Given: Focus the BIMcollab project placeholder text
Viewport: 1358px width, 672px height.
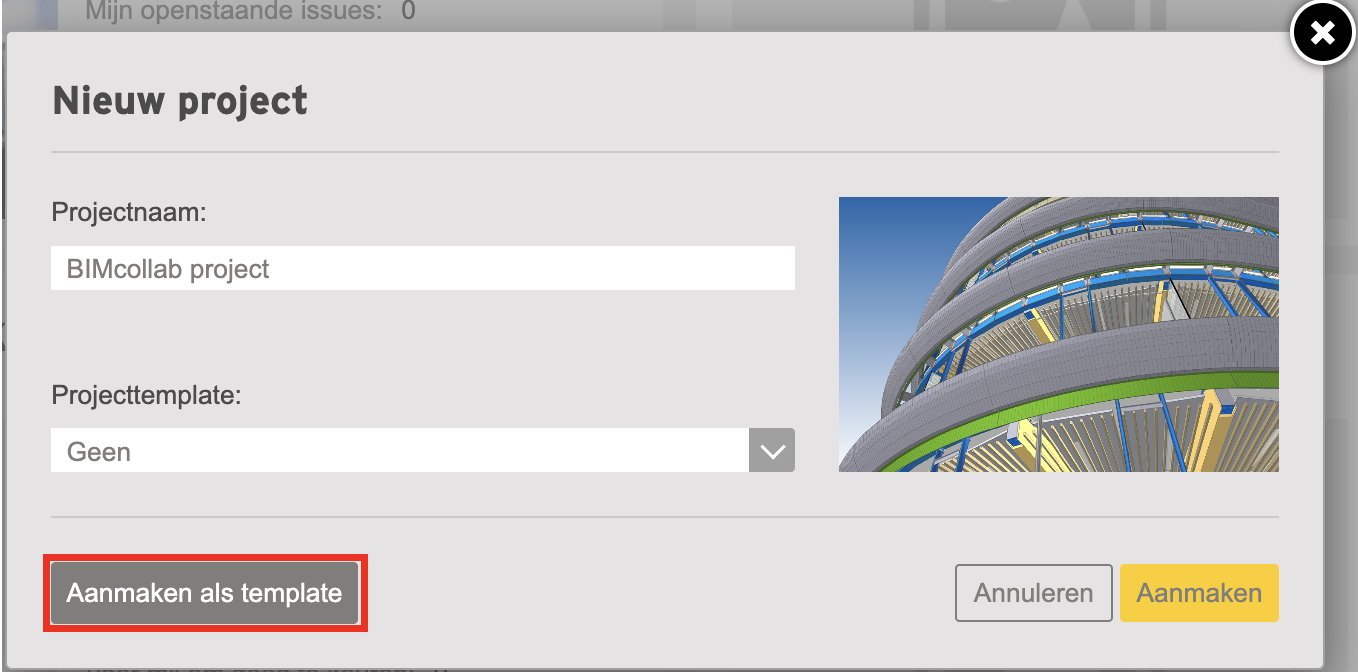Looking at the screenshot, I should click(168, 269).
